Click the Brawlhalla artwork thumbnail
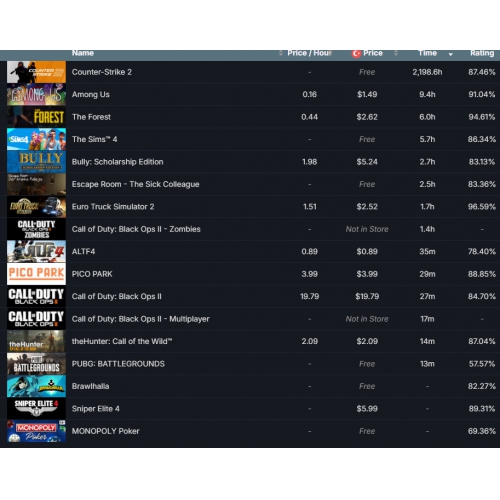 tap(36, 386)
